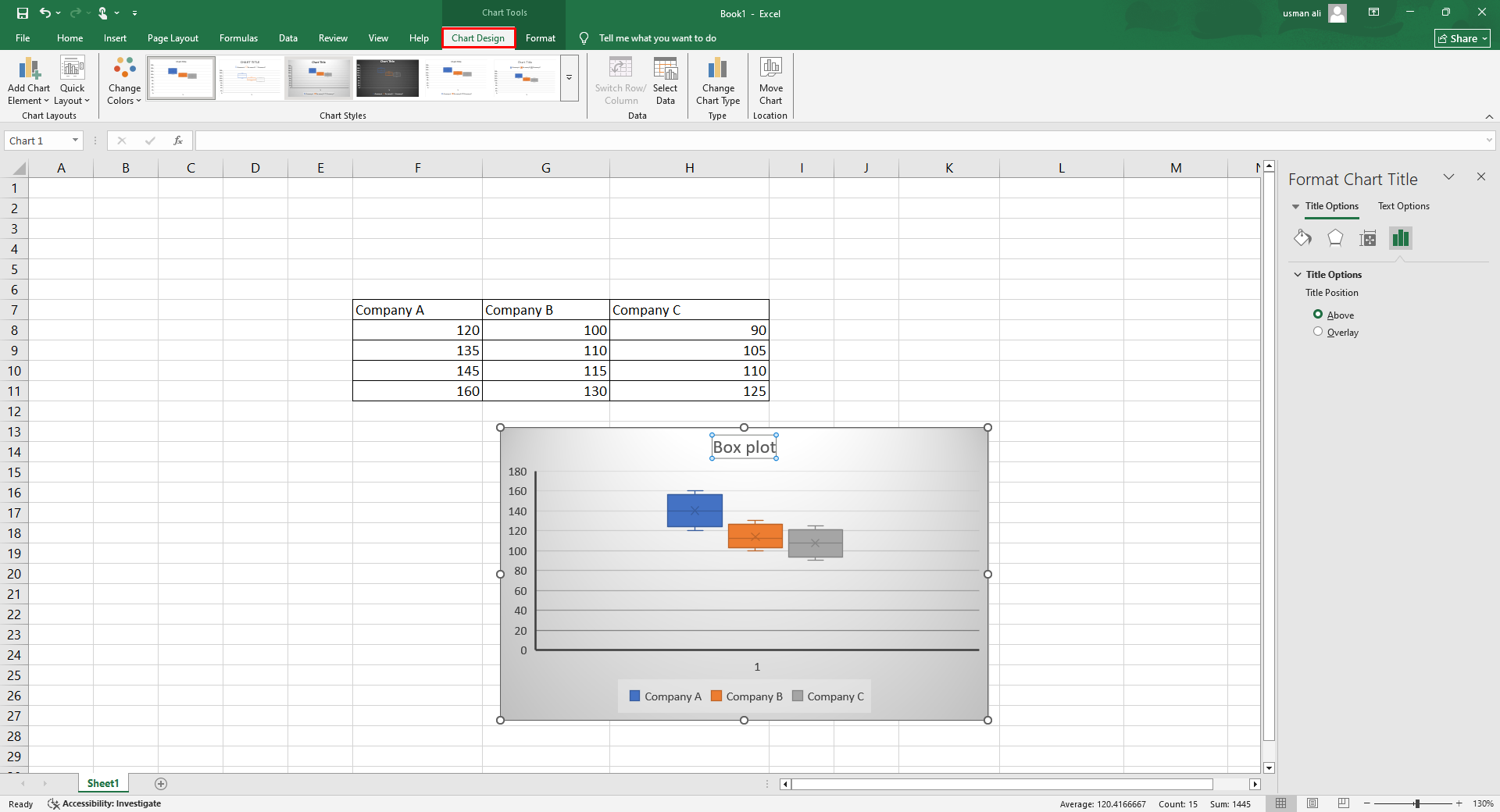Click zoom in plus button
Image resolution: width=1500 pixels, height=812 pixels.
pos(1459,803)
